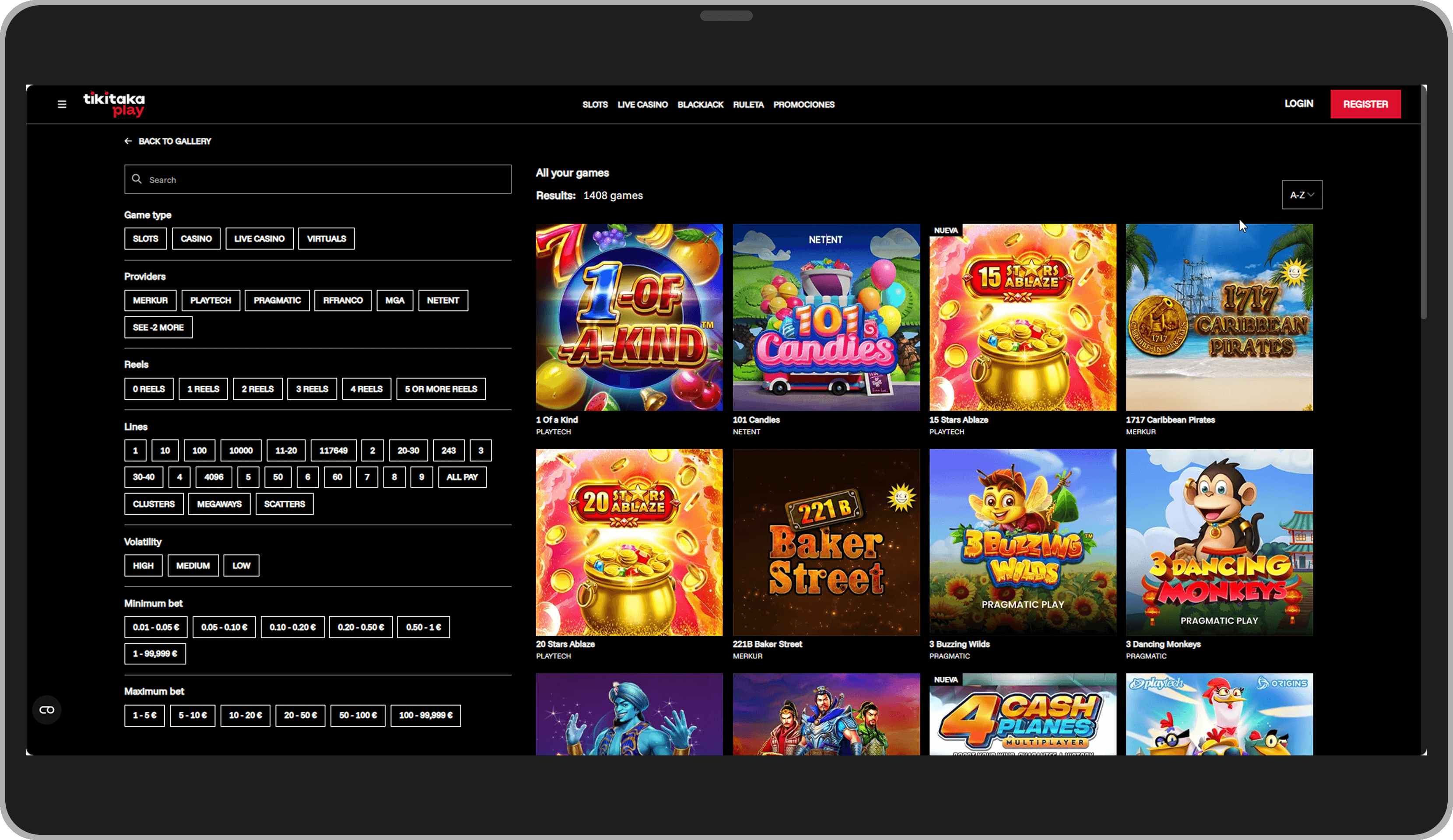
Task: Open the hamburger menu icon
Action: pyautogui.click(x=62, y=105)
